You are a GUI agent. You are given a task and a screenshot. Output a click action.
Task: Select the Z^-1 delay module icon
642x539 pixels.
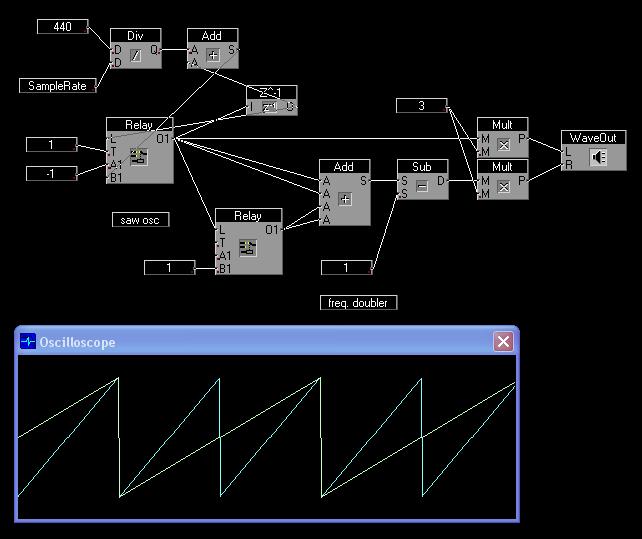271,106
